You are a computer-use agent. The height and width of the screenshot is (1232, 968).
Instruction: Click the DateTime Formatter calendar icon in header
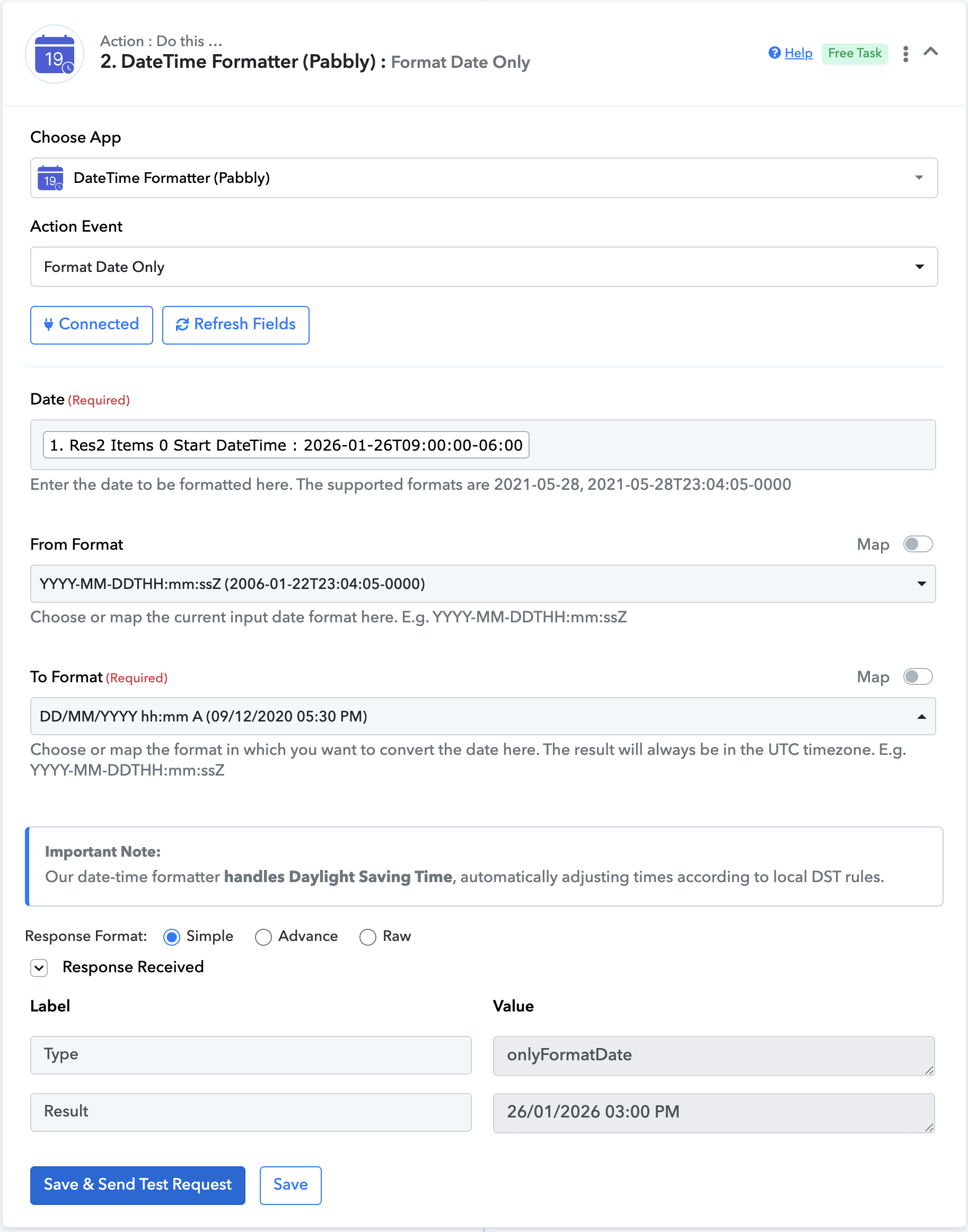(x=55, y=55)
